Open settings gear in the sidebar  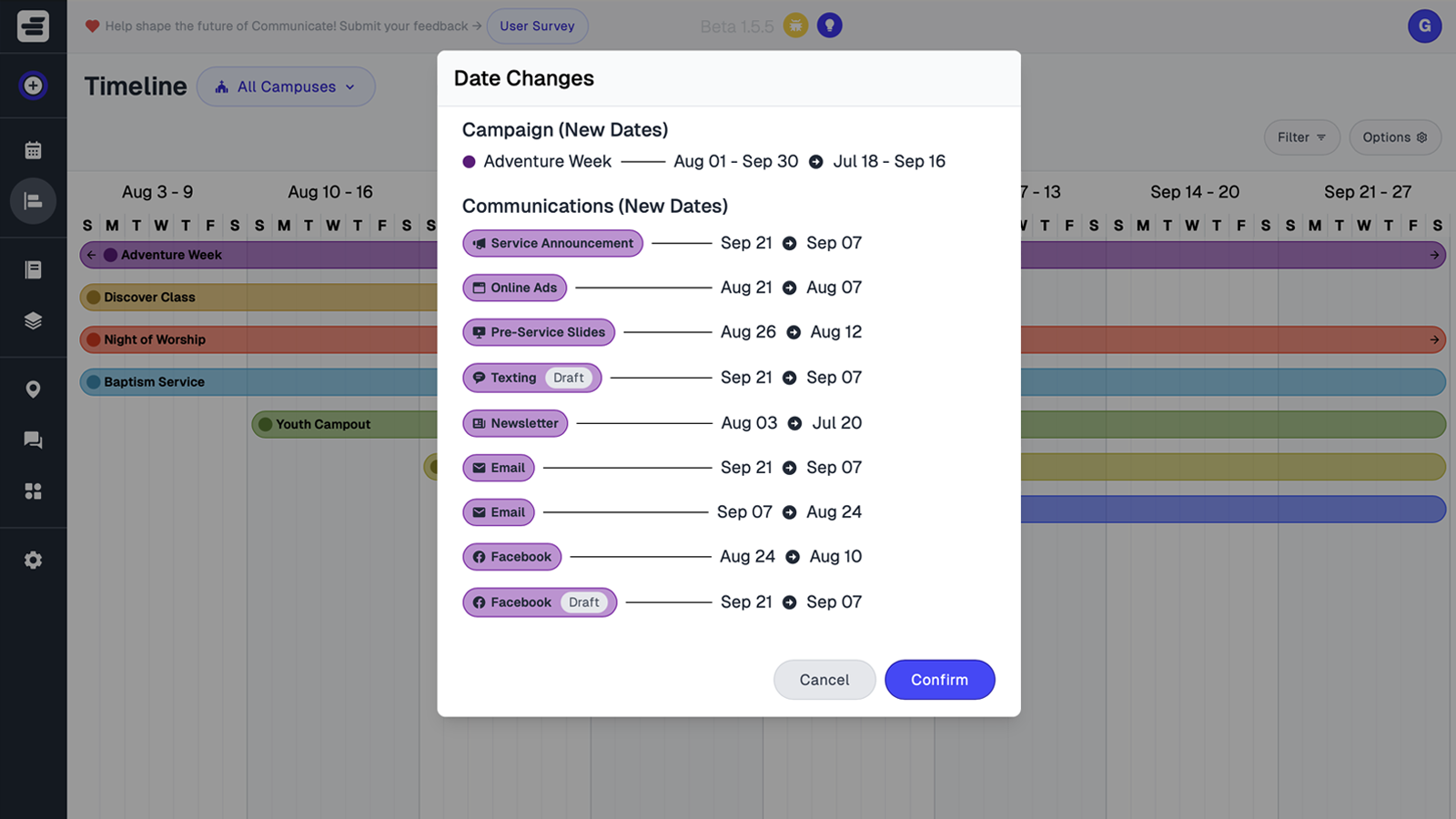pos(34,561)
